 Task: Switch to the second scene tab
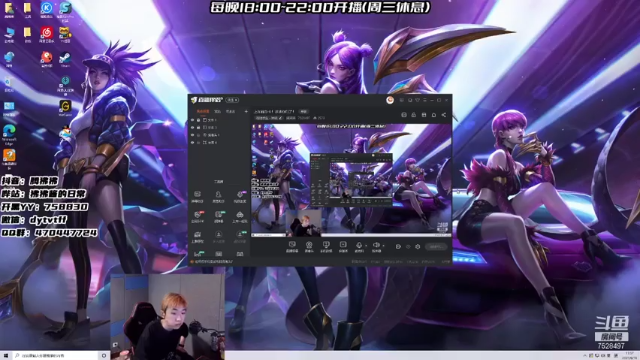click(218, 111)
